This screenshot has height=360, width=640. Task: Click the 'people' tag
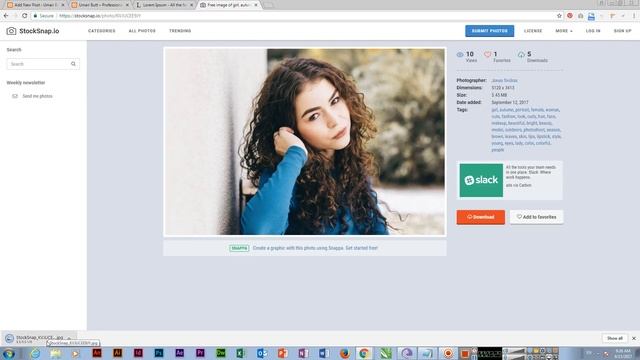497,150
